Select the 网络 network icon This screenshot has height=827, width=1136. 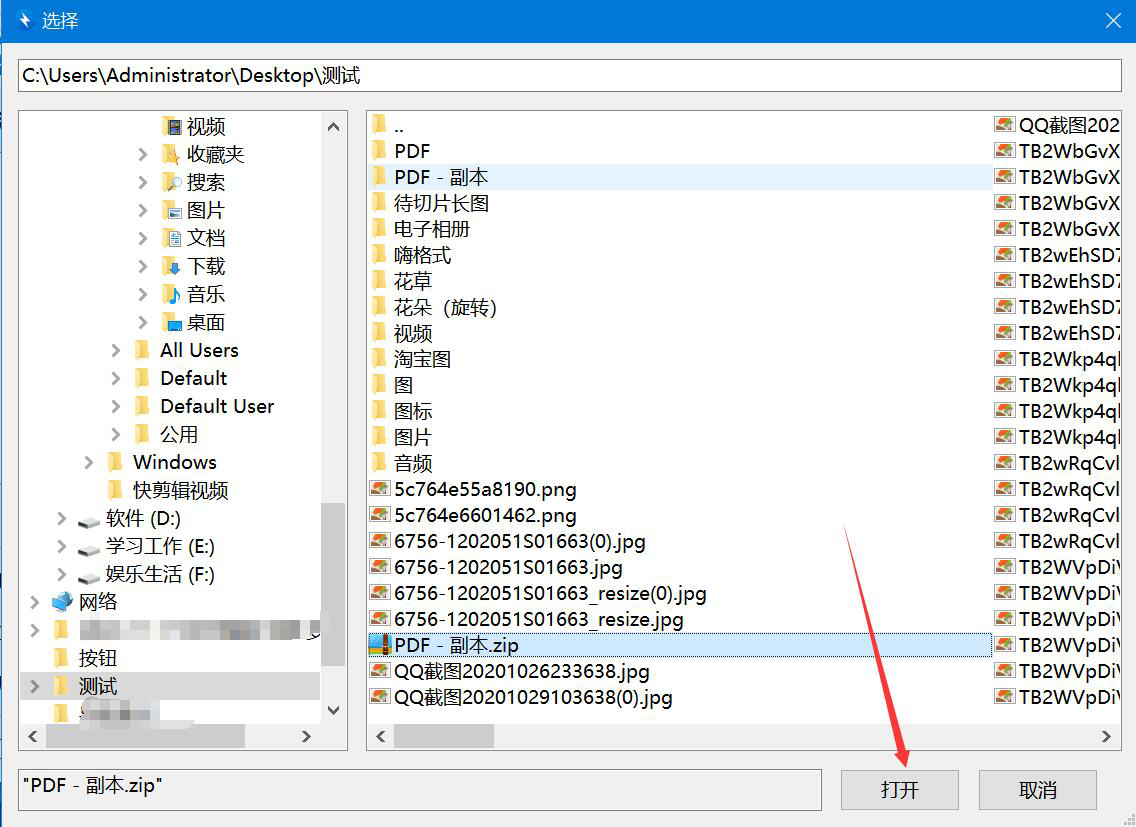coord(62,602)
